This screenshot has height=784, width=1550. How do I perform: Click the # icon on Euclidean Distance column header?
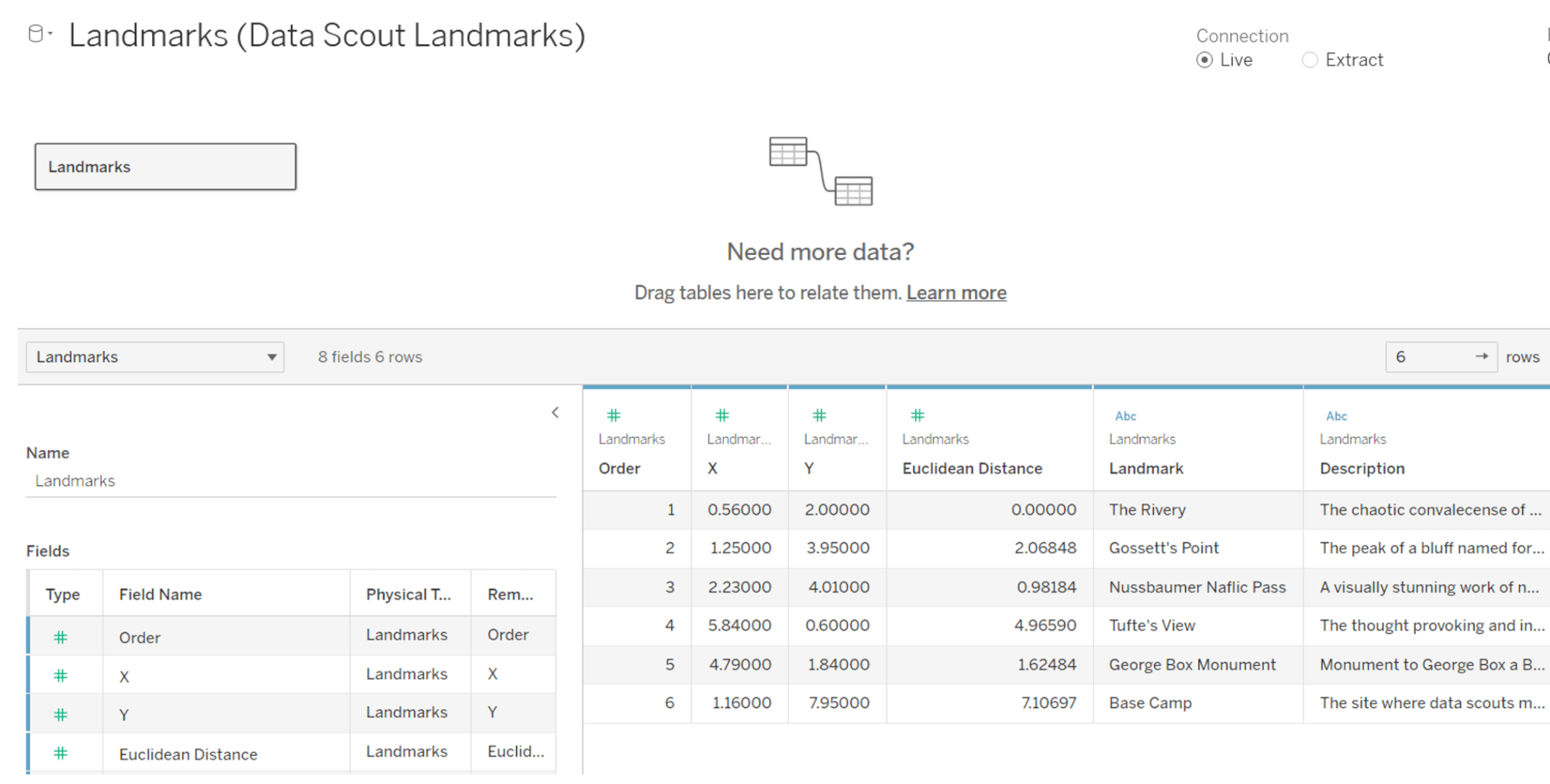[917, 415]
